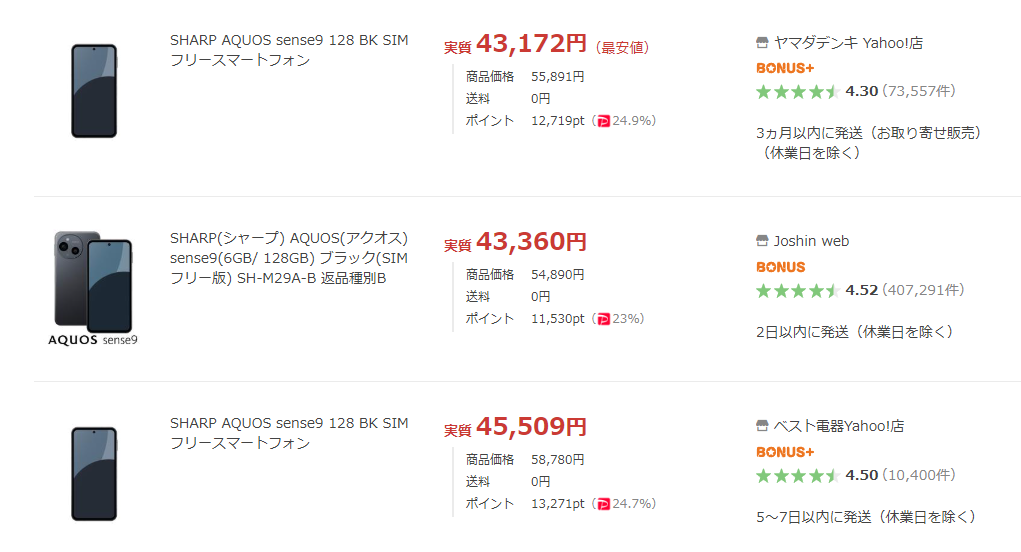This screenshot has height=552, width=1021.
Task: Click the BONUS badge under Joshin web
Action: pos(781,267)
